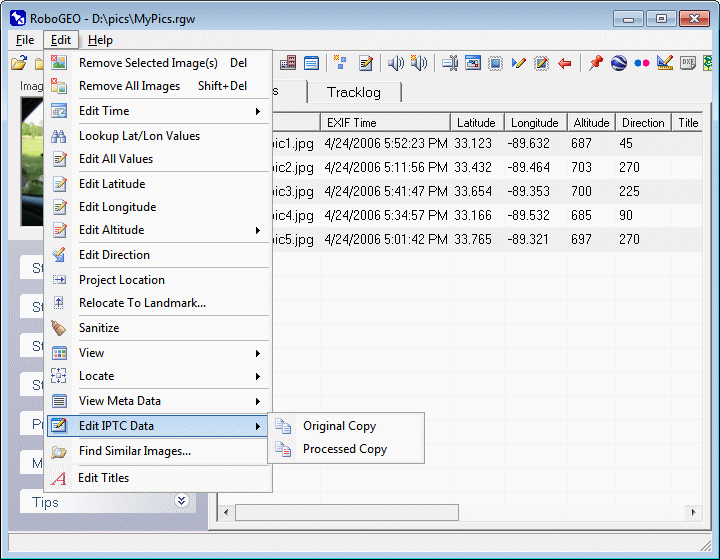The image size is (720, 560).
Task: Click the dotted selection square toolbar icon
Action: [495, 63]
